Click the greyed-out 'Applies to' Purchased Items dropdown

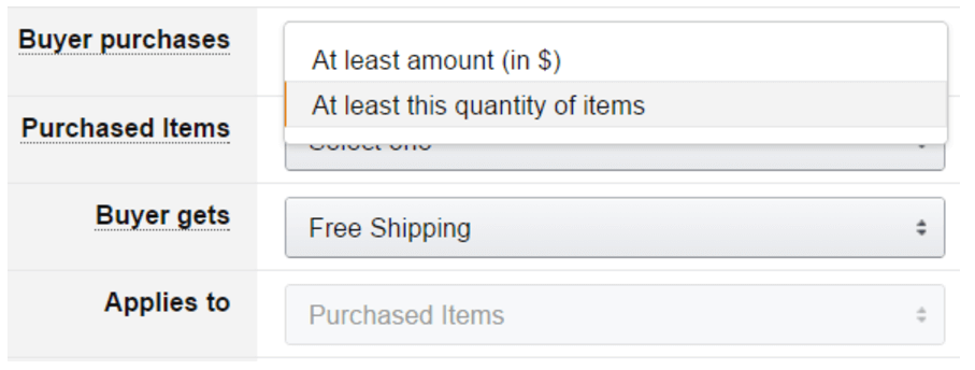coord(615,315)
